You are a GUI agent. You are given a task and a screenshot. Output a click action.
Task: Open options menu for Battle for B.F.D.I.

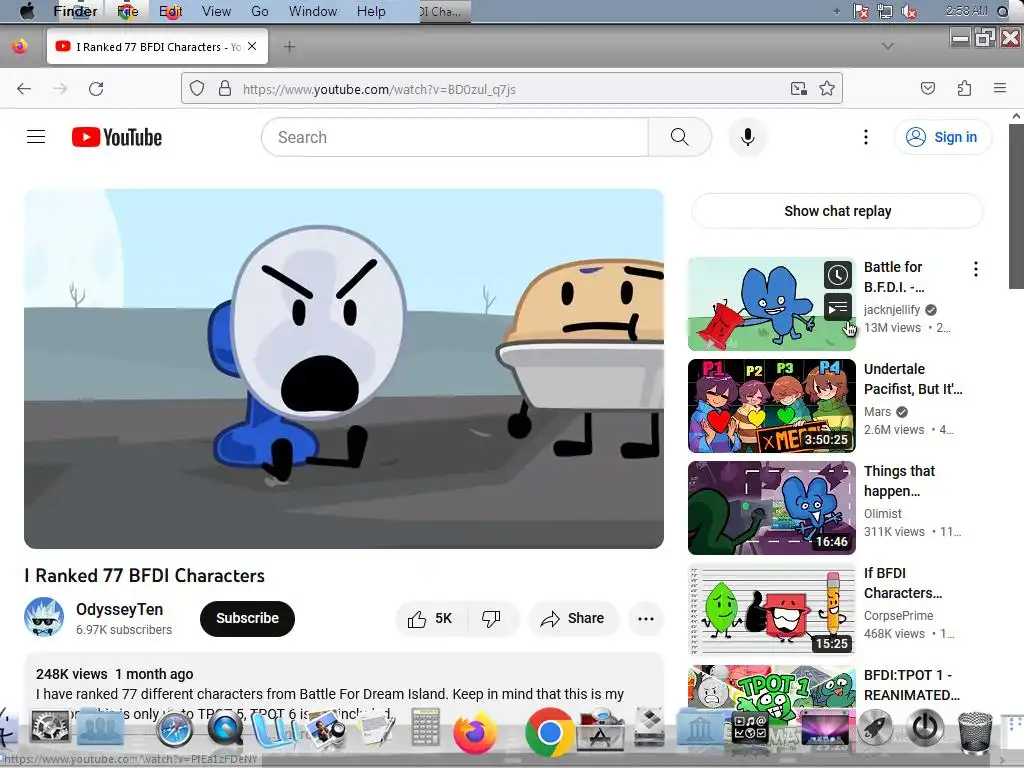click(976, 269)
